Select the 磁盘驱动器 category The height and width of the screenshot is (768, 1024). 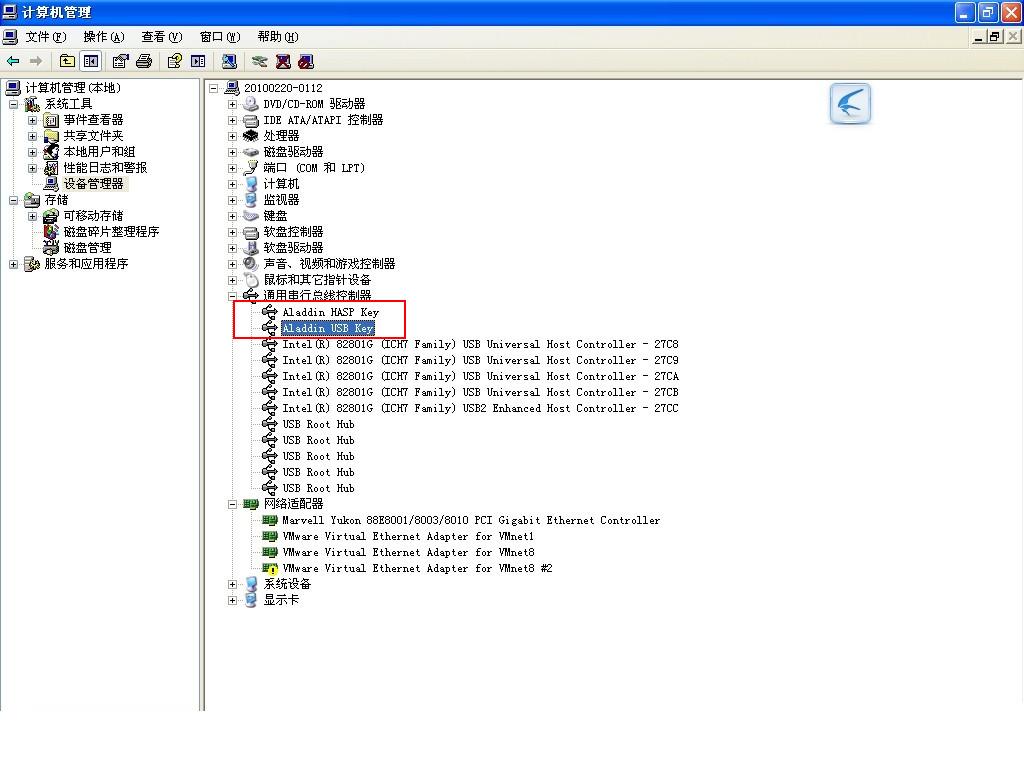[x=293, y=152]
